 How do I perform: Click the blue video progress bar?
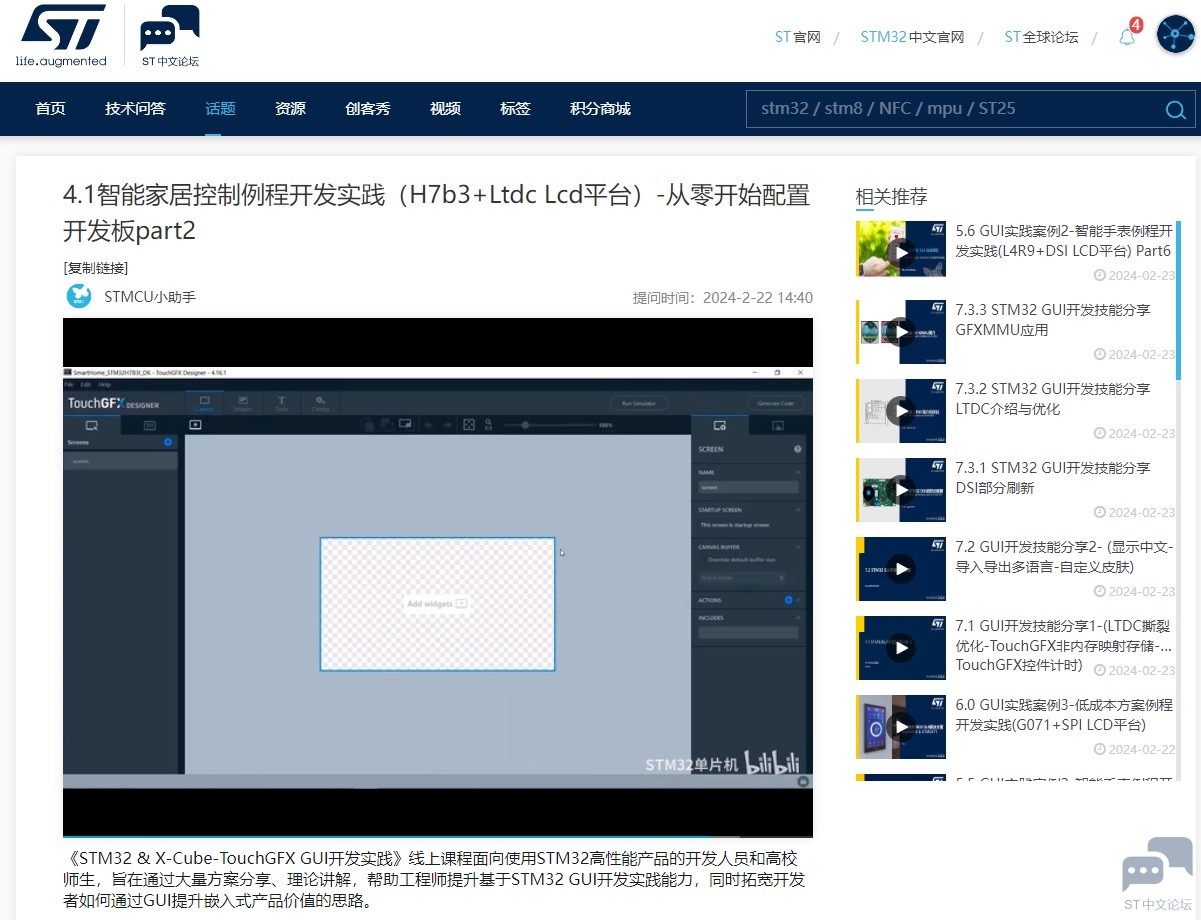[x=386, y=835]
